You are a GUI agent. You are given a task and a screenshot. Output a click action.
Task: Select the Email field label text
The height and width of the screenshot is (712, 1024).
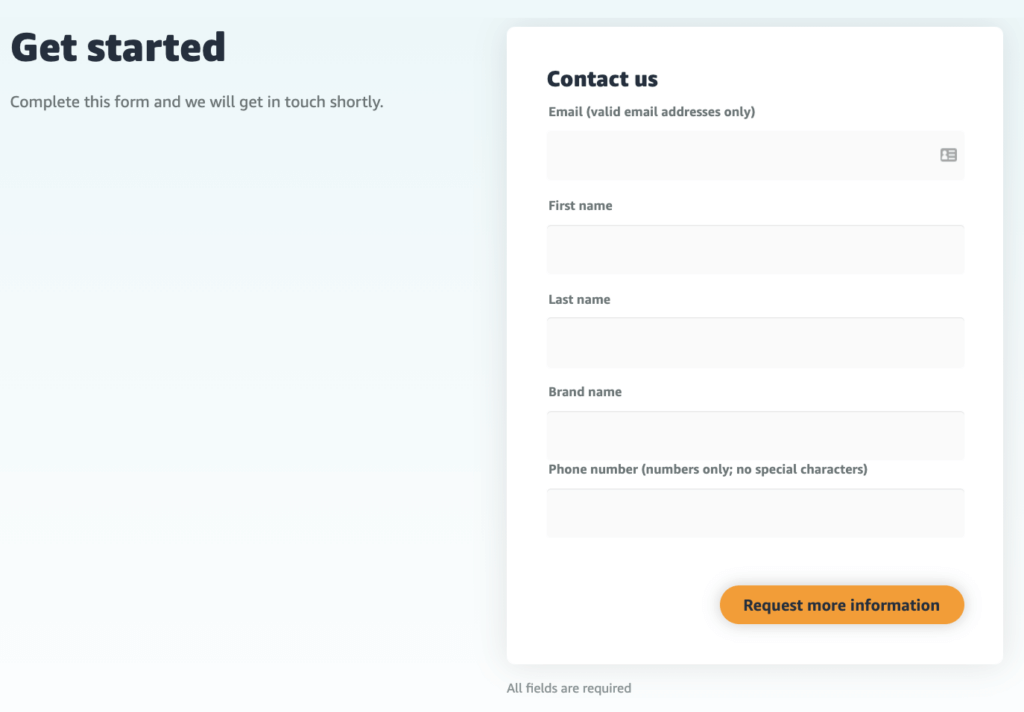(651, 111)
